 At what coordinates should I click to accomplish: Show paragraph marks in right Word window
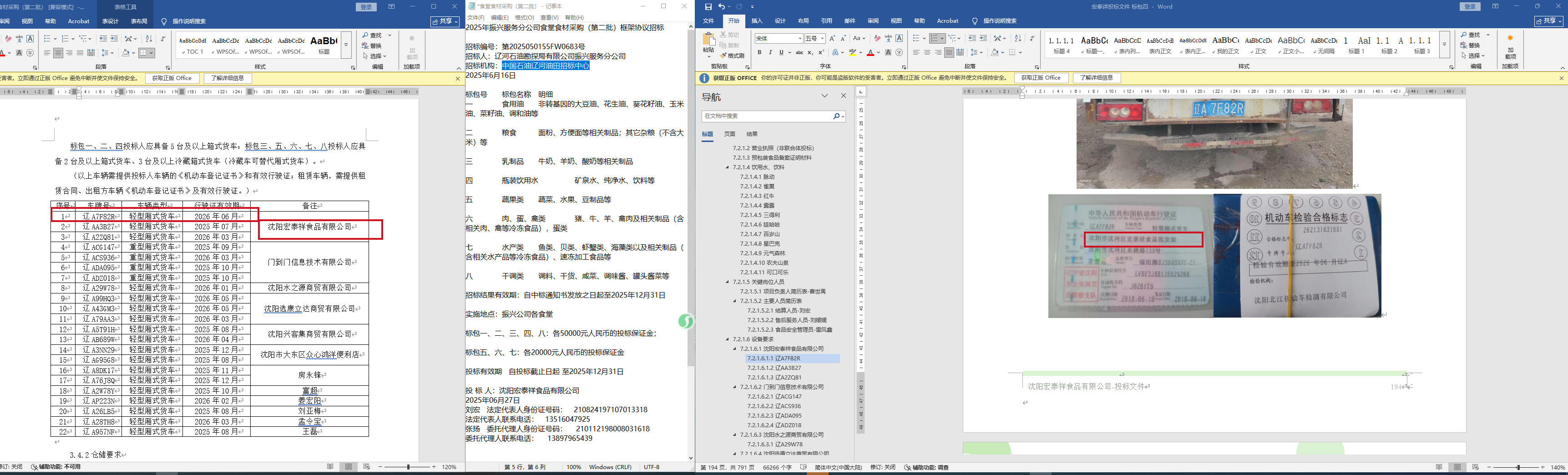[1032, 38]
